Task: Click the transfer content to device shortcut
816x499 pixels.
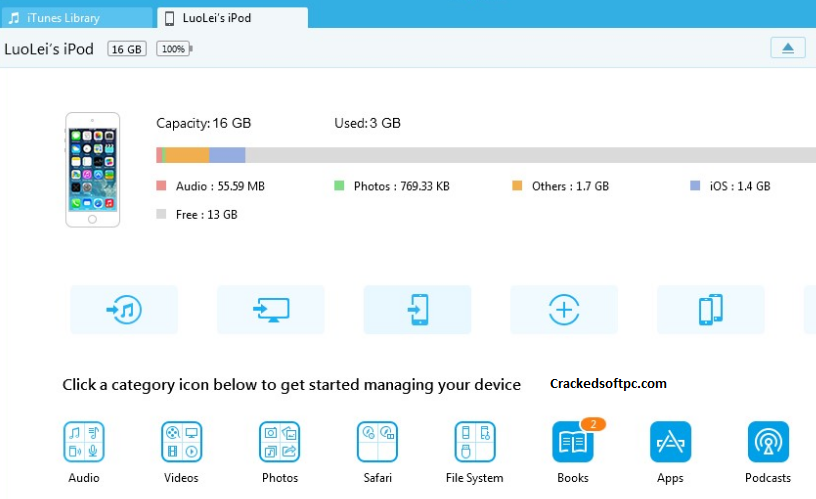Action: [x=417, y=310]
